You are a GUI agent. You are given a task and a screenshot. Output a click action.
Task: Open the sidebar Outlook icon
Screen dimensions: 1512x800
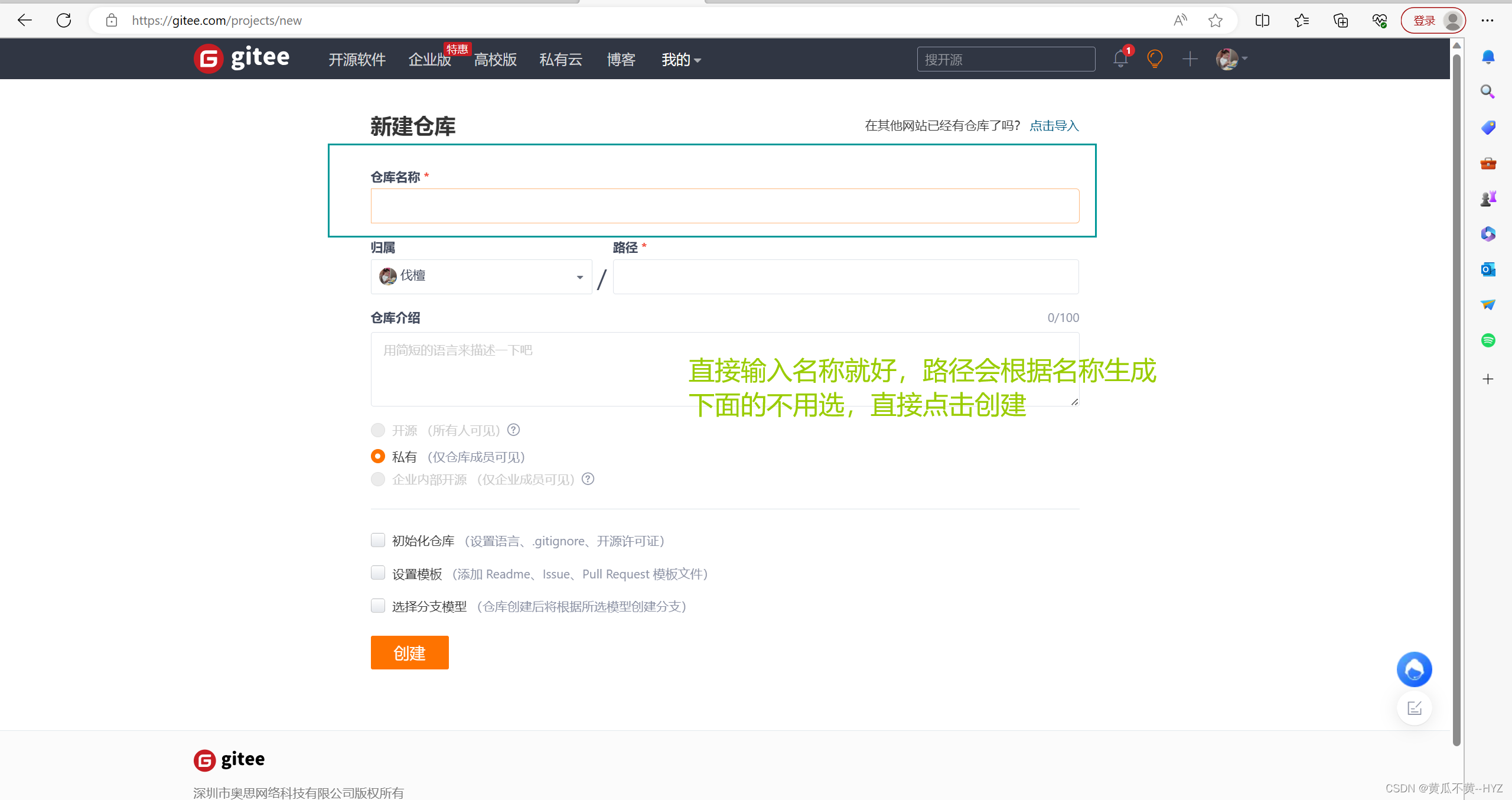pos(1488,269)
